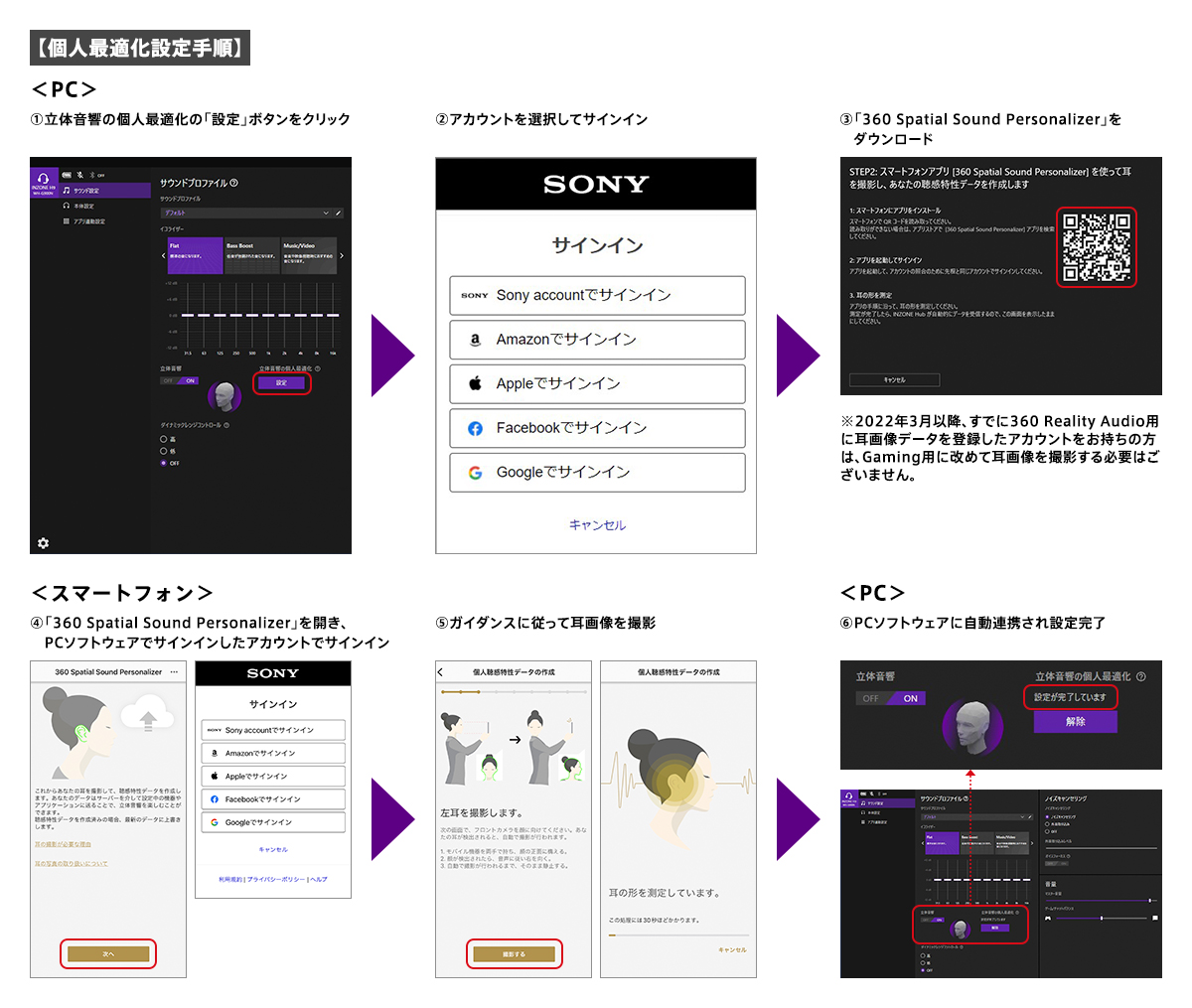Click help icon beside 立体音響の個人最適化 in step 6
Image resolution: width=1192 pixels, height=1008 pixels.
tap(1140, 676)
